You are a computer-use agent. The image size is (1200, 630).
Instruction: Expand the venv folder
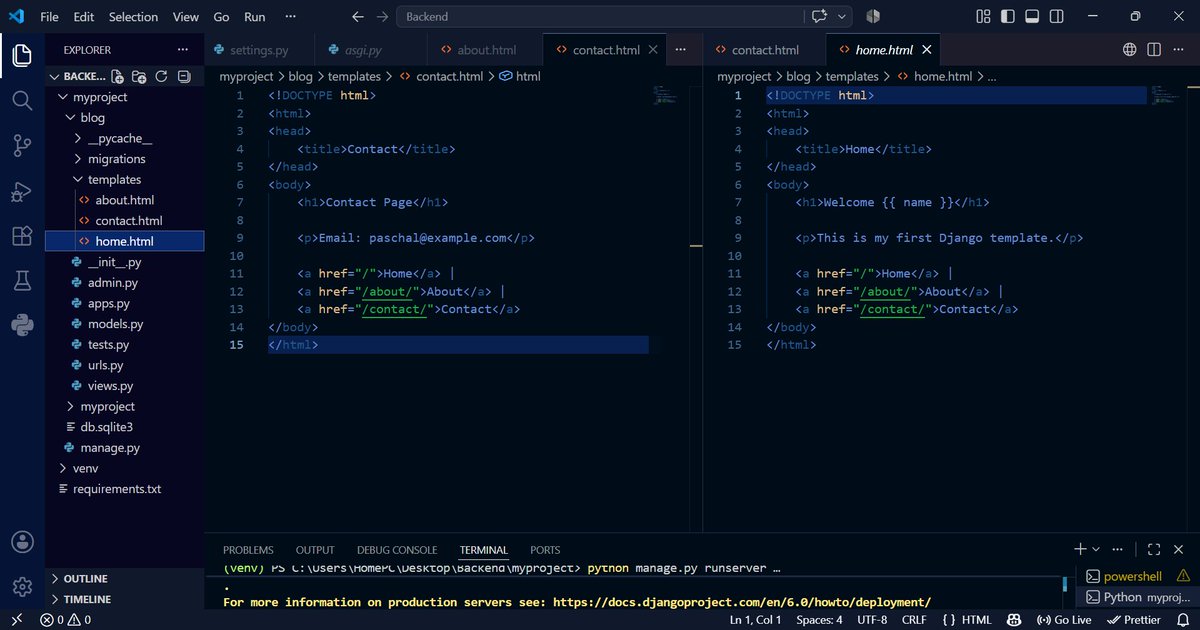coord(63,468)
